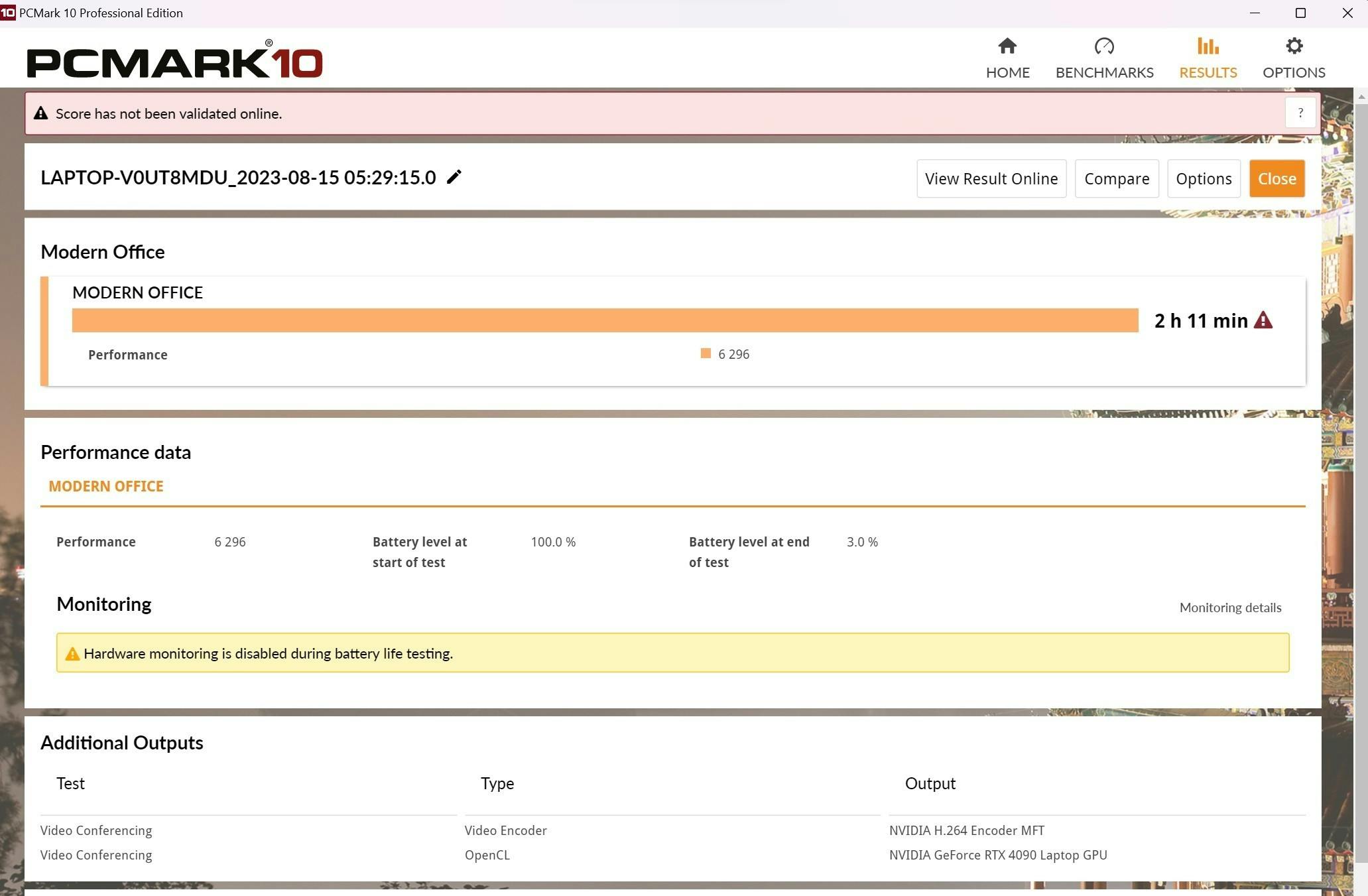Click the red warning icon beside 2 h 11 min
1368x896 pixels.
coord(1263,320)
